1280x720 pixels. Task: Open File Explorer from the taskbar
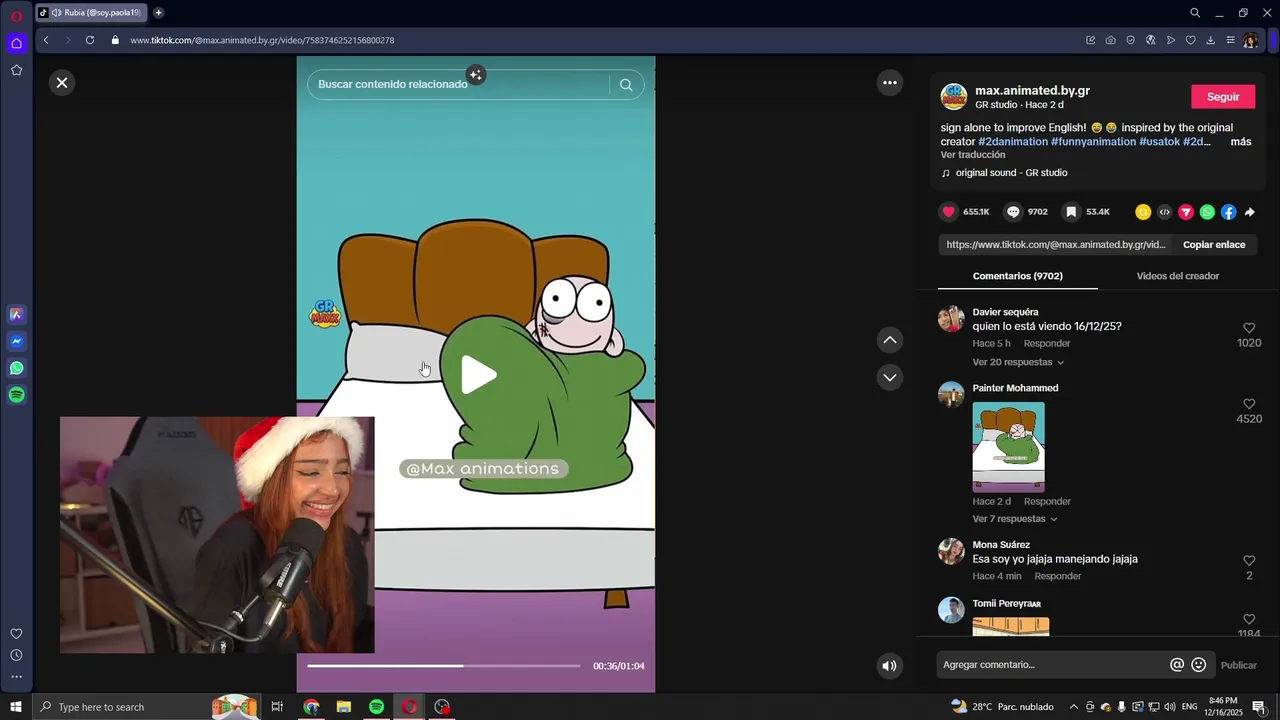[x=344, y=707]
